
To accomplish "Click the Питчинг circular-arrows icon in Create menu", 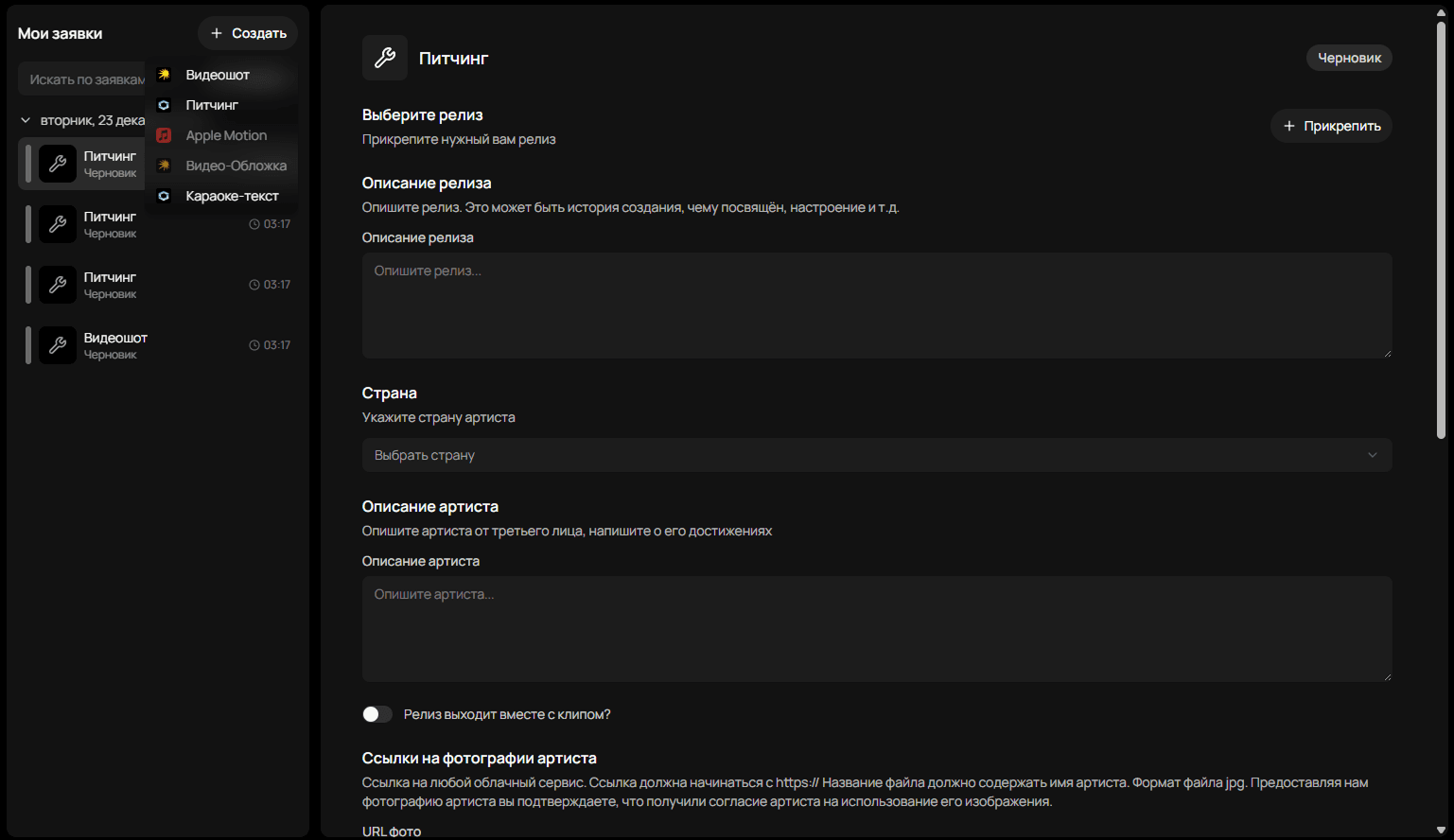I will 164,105.
